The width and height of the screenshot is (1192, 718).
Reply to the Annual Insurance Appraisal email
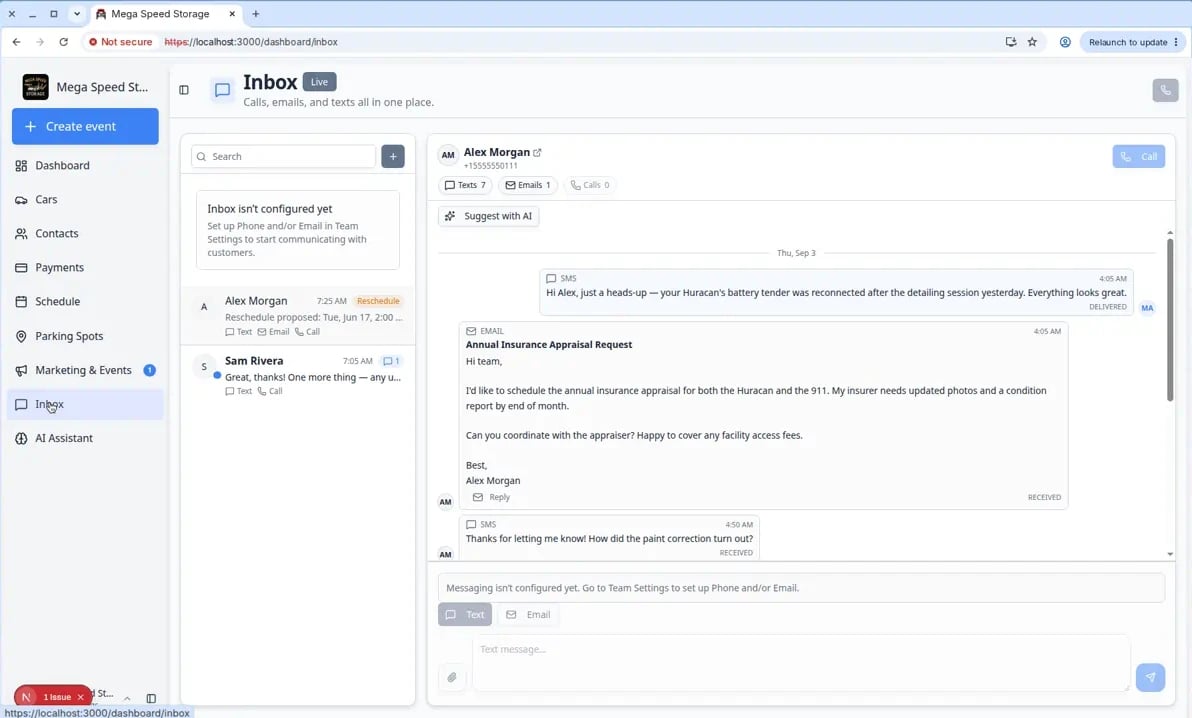(491, 497)
